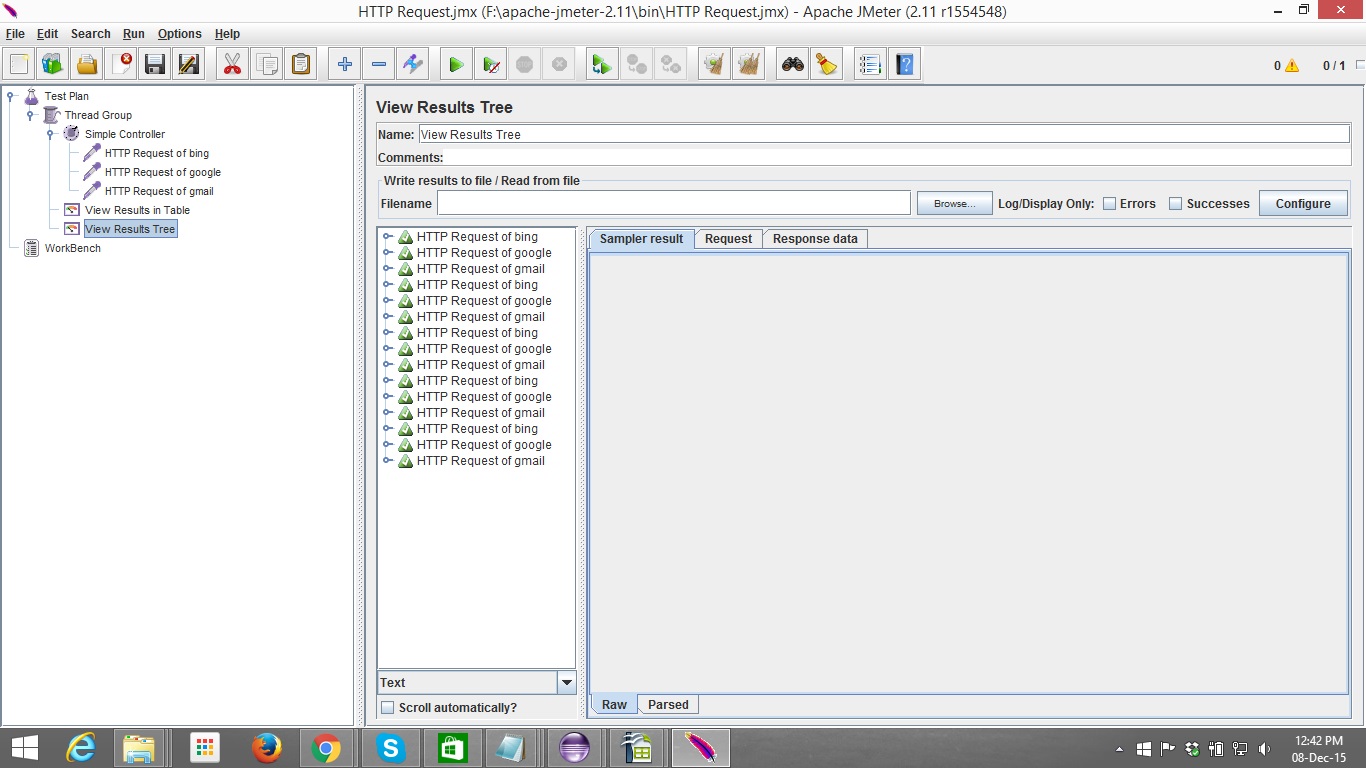This screenshot has height=768, width=1366.
Task: Enable the Errors only checkbox
Action: tap(1109, 204)
